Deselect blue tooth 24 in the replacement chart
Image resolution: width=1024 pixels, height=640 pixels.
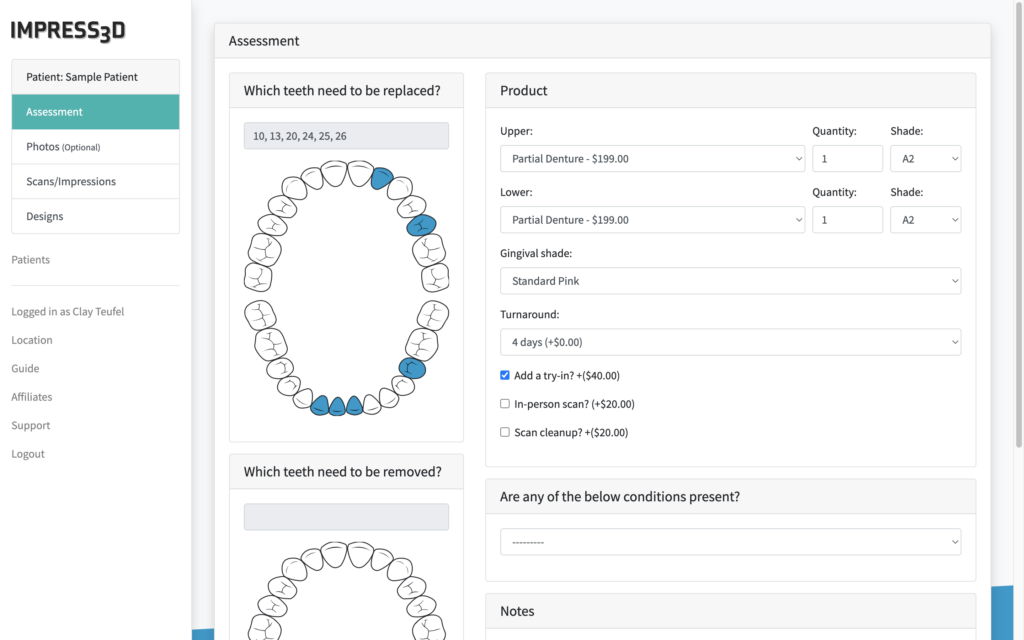pos(354,406)
